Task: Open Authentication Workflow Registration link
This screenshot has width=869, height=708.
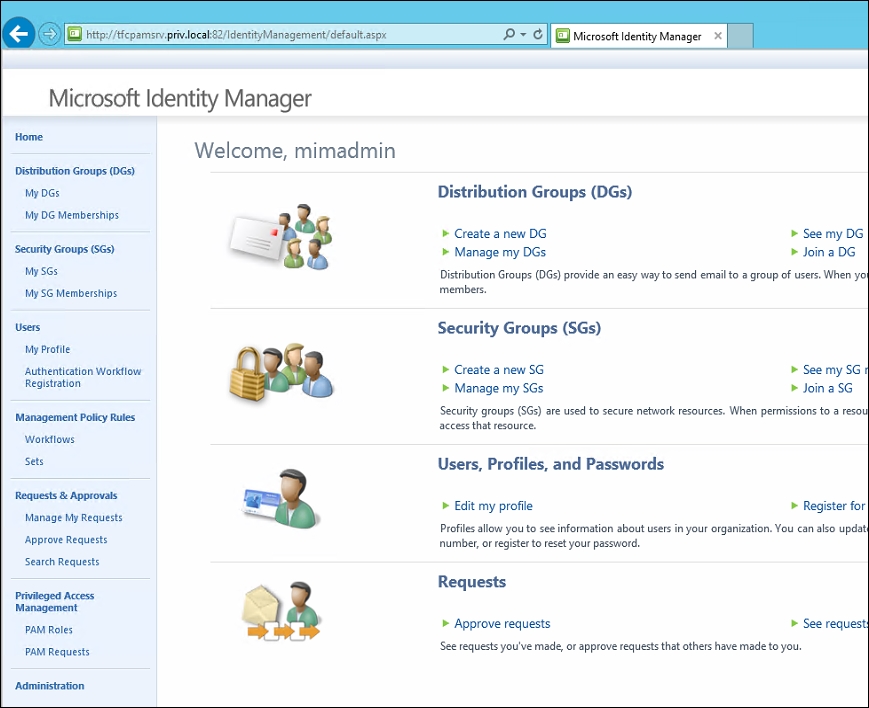Action: coord(83,378)
